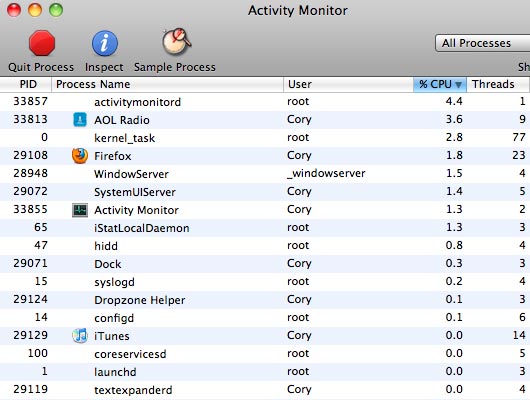
Task: Click the Inspect label
Action: point(104,67)
